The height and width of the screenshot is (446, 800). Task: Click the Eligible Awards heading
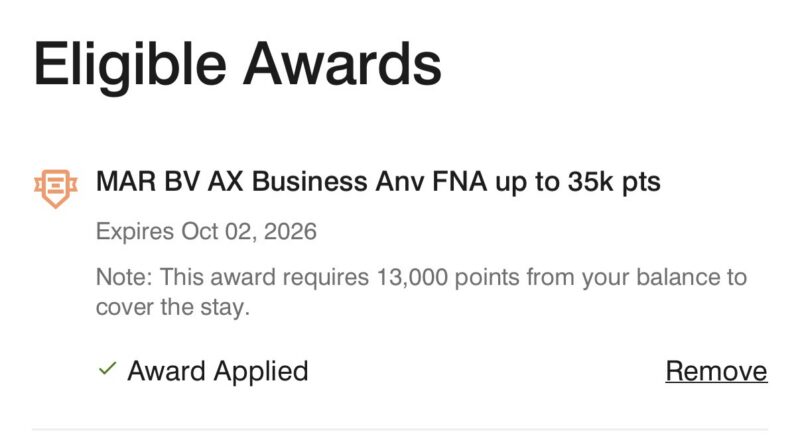coord(237,64)
